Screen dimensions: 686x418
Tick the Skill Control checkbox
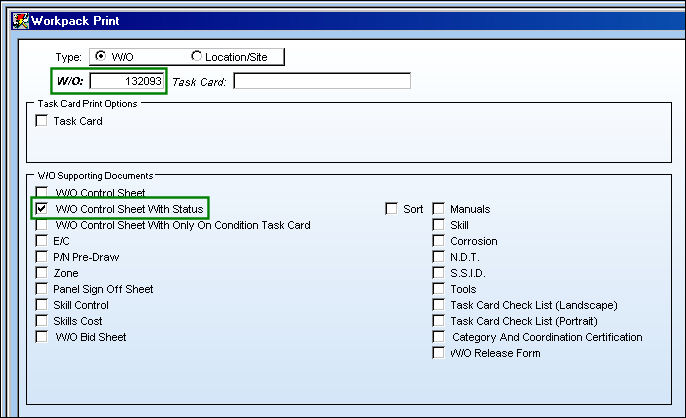pyautogui.click(x=41, y=305)
